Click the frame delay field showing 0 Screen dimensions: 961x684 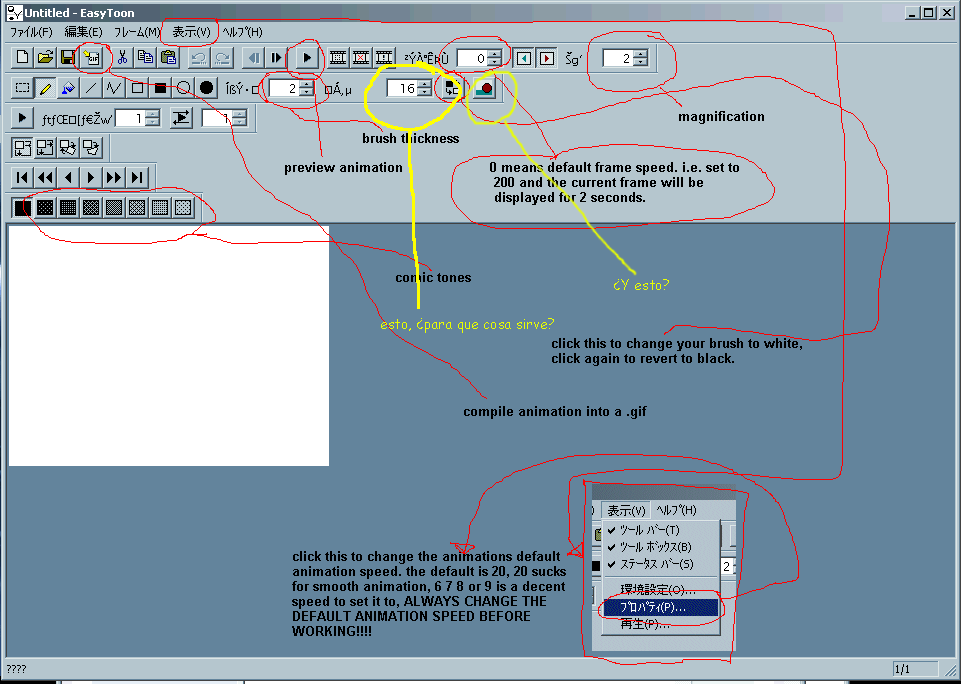coord(473,58)
